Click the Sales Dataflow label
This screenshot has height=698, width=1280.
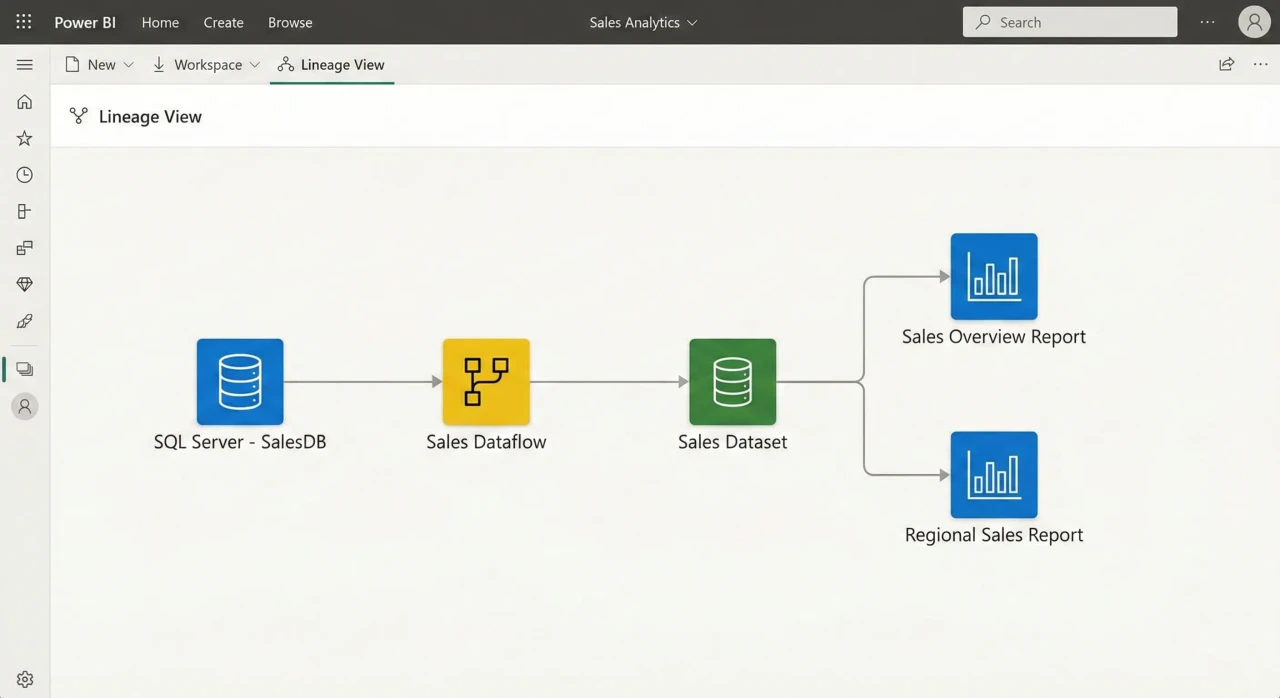486,442
